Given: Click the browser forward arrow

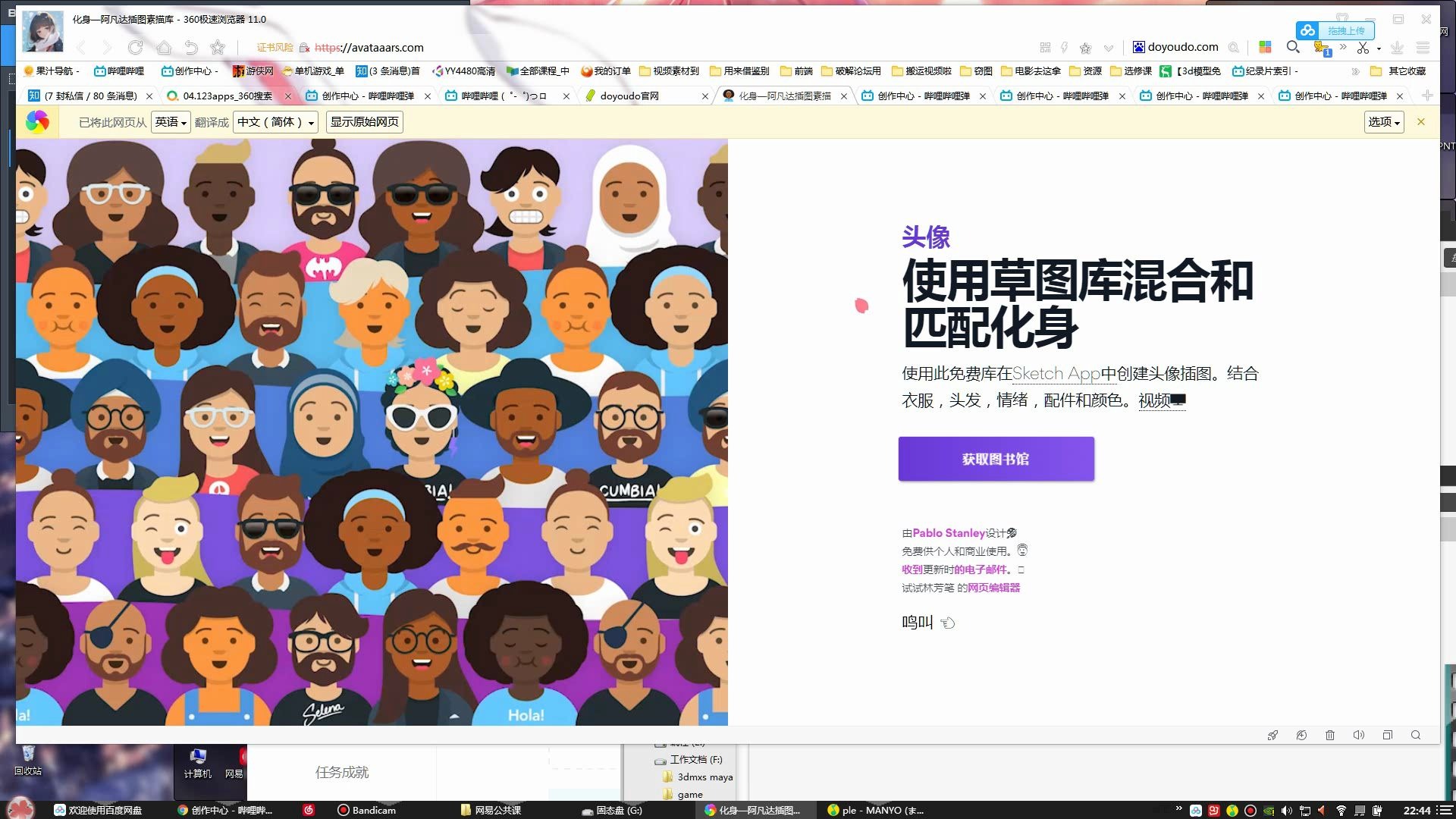Looking at the screenshot, I should click(107, 48).
